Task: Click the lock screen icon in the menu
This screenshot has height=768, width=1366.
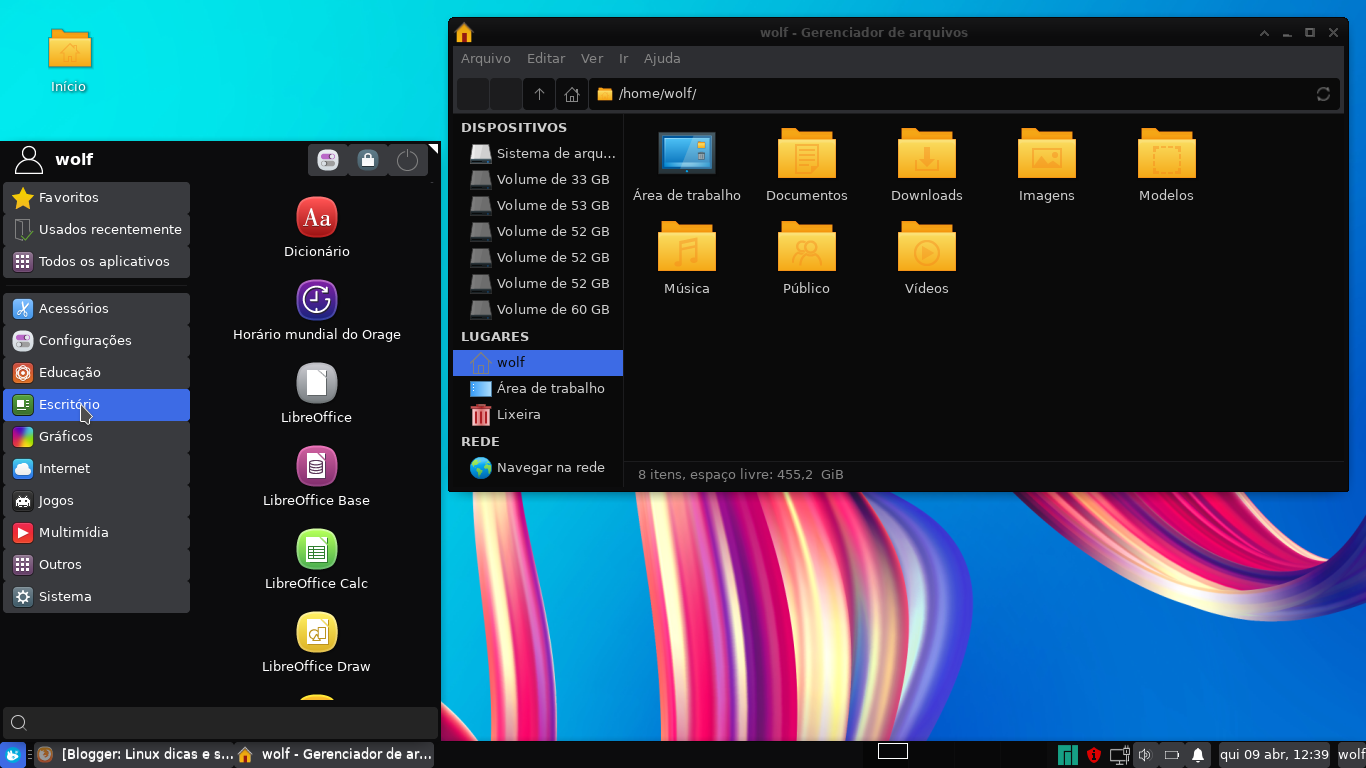Action: [367, 159]
